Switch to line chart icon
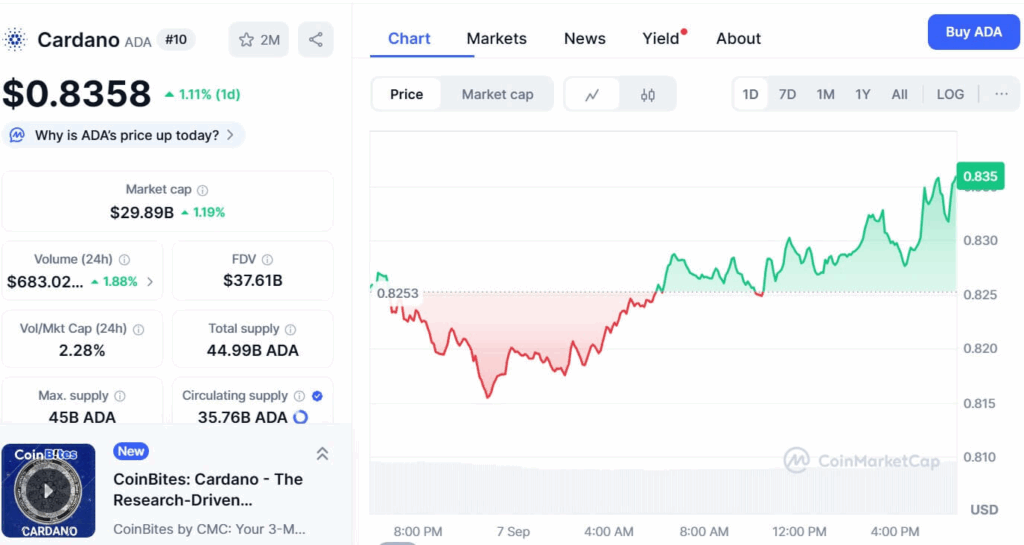Image resolution: width=1024 pixels, height=545 pixels. 592,95
